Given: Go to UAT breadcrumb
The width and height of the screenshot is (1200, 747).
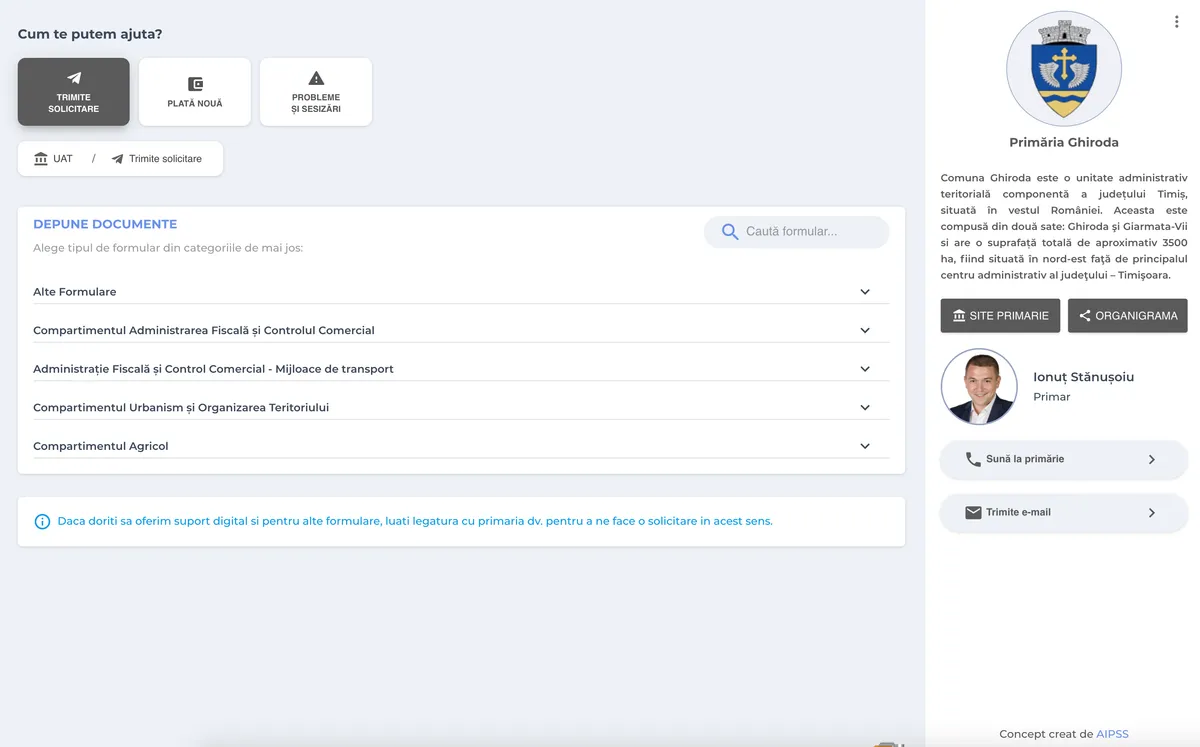Looking at the screenshot, I should [53, 159].
